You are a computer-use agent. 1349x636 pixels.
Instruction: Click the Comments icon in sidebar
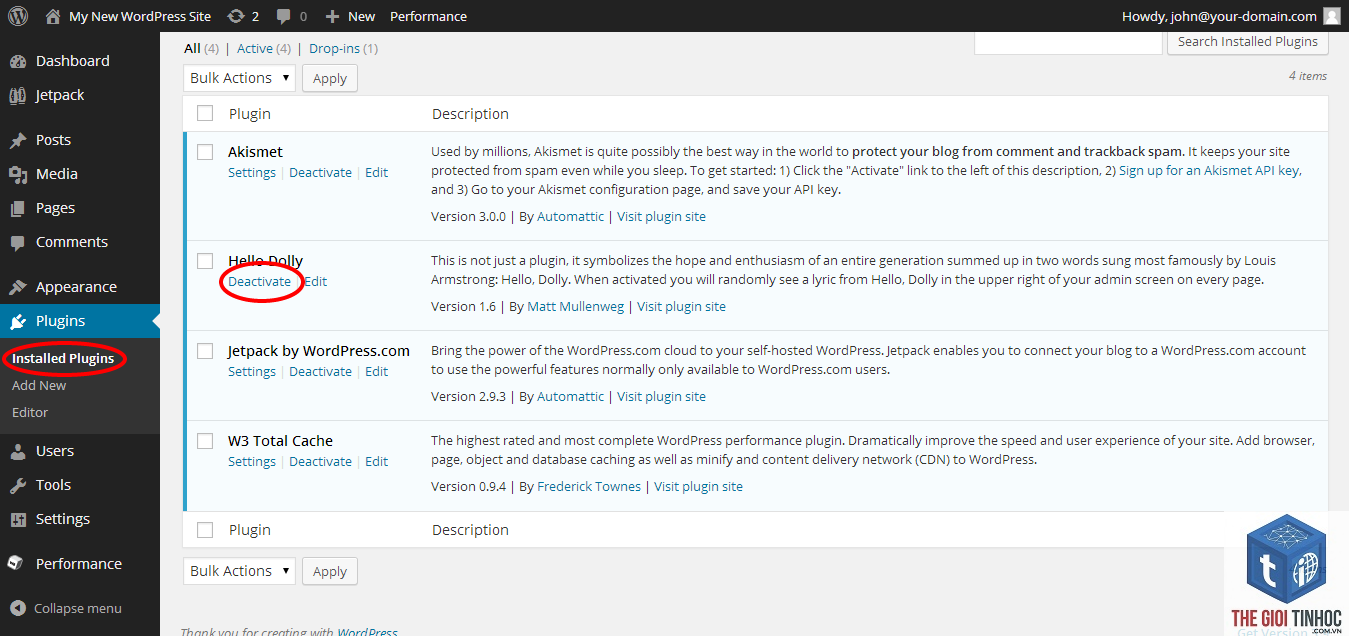18,242
